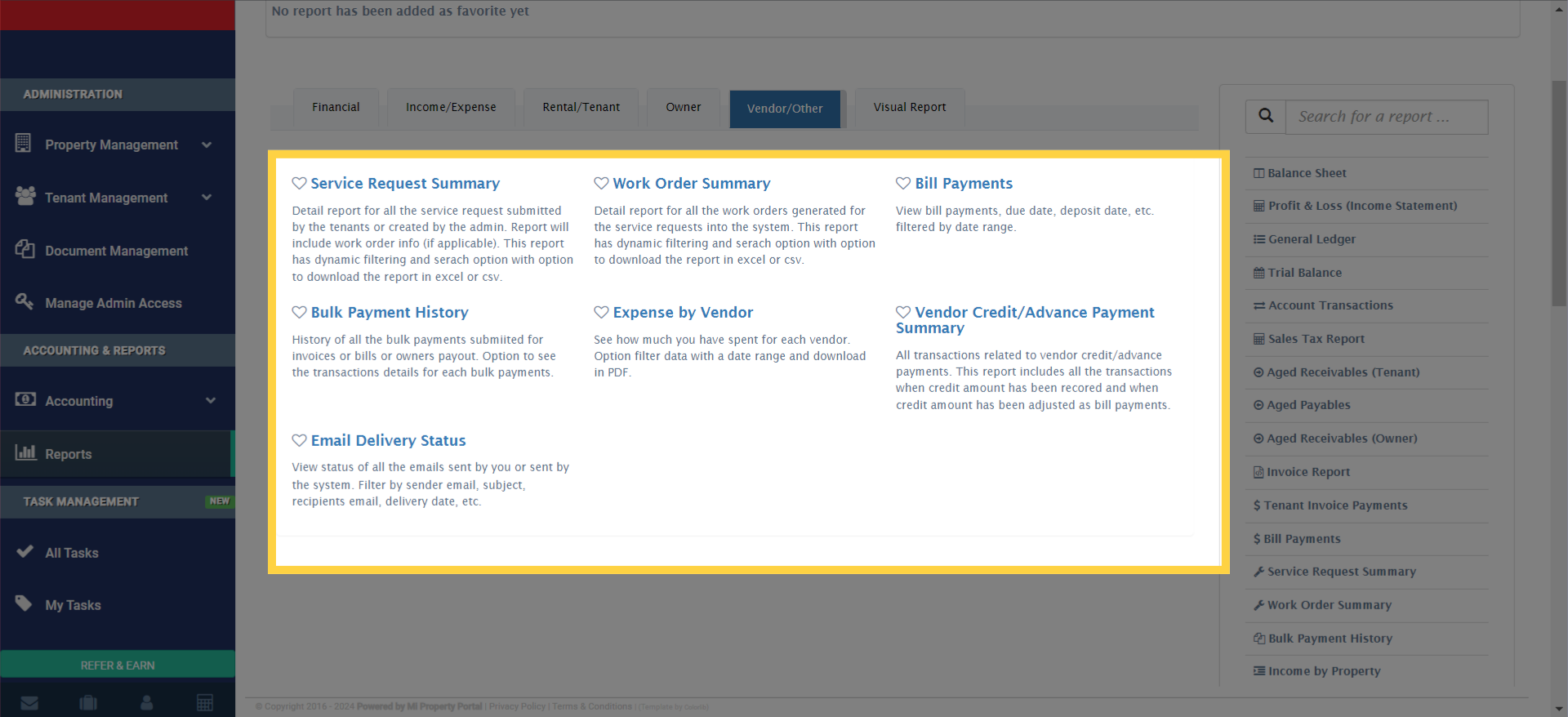Switch to the Income/Expense tab
Viewport: 1568px width, 717px height.
tap(451, 108)
